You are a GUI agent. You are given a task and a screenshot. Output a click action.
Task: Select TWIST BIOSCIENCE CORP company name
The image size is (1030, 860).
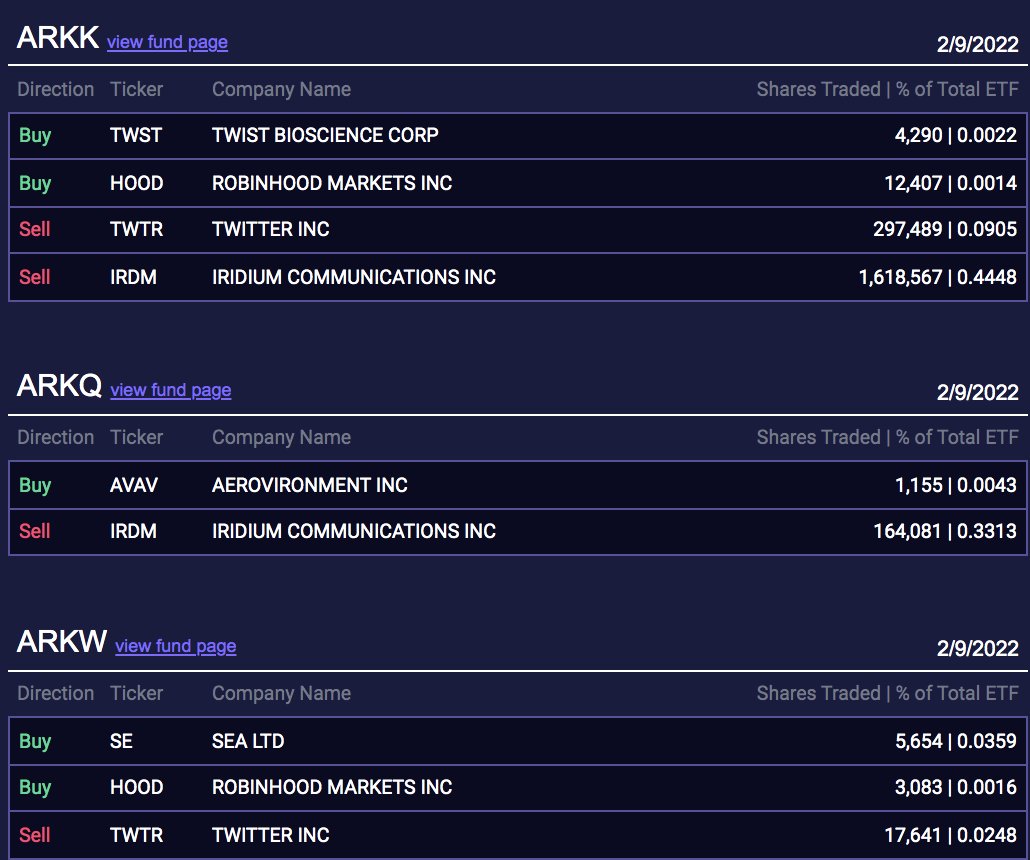click(325, 135)
